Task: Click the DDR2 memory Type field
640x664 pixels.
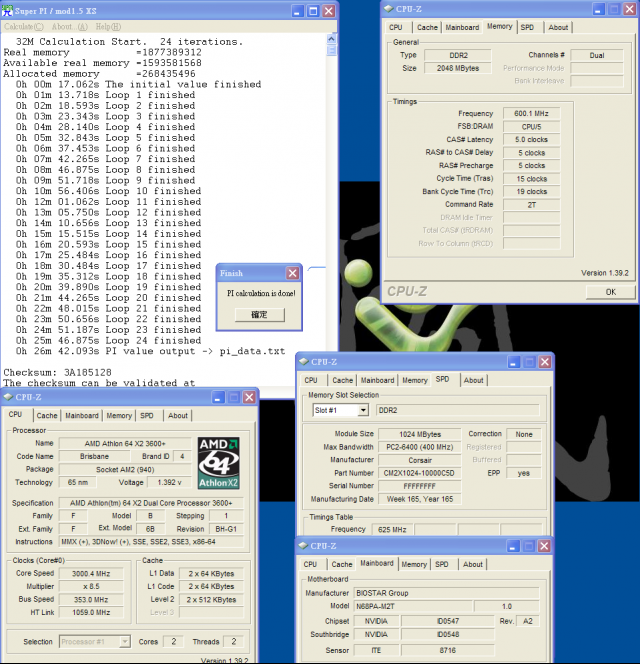Action: point(458,55)
